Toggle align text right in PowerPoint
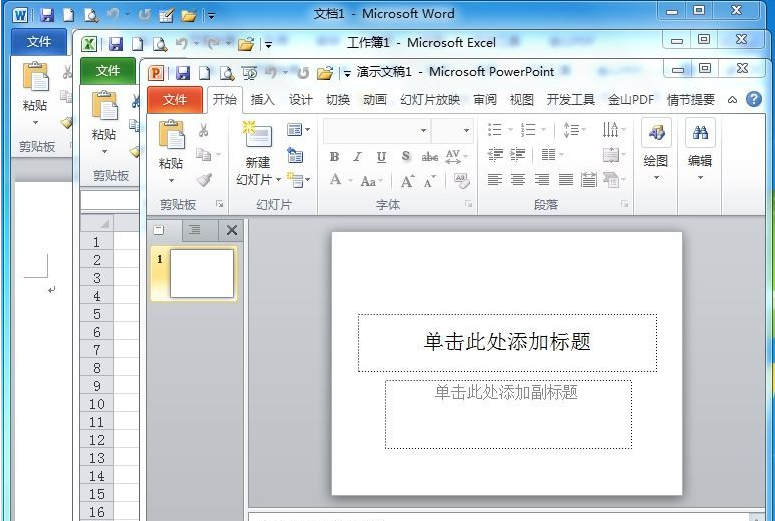775x521 pixels. pyautogui.click(x=542, y=179)
